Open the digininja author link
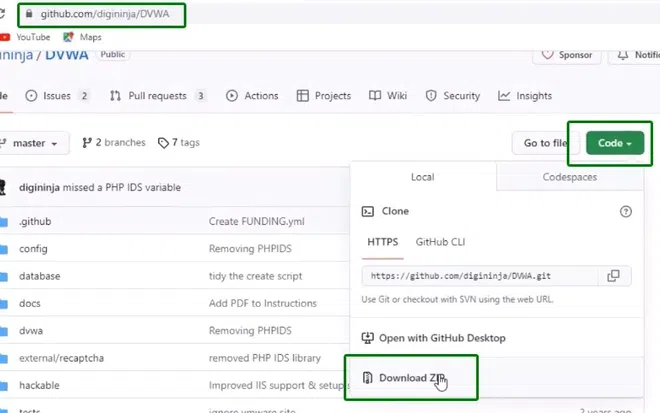 click(x=39, y=187)
